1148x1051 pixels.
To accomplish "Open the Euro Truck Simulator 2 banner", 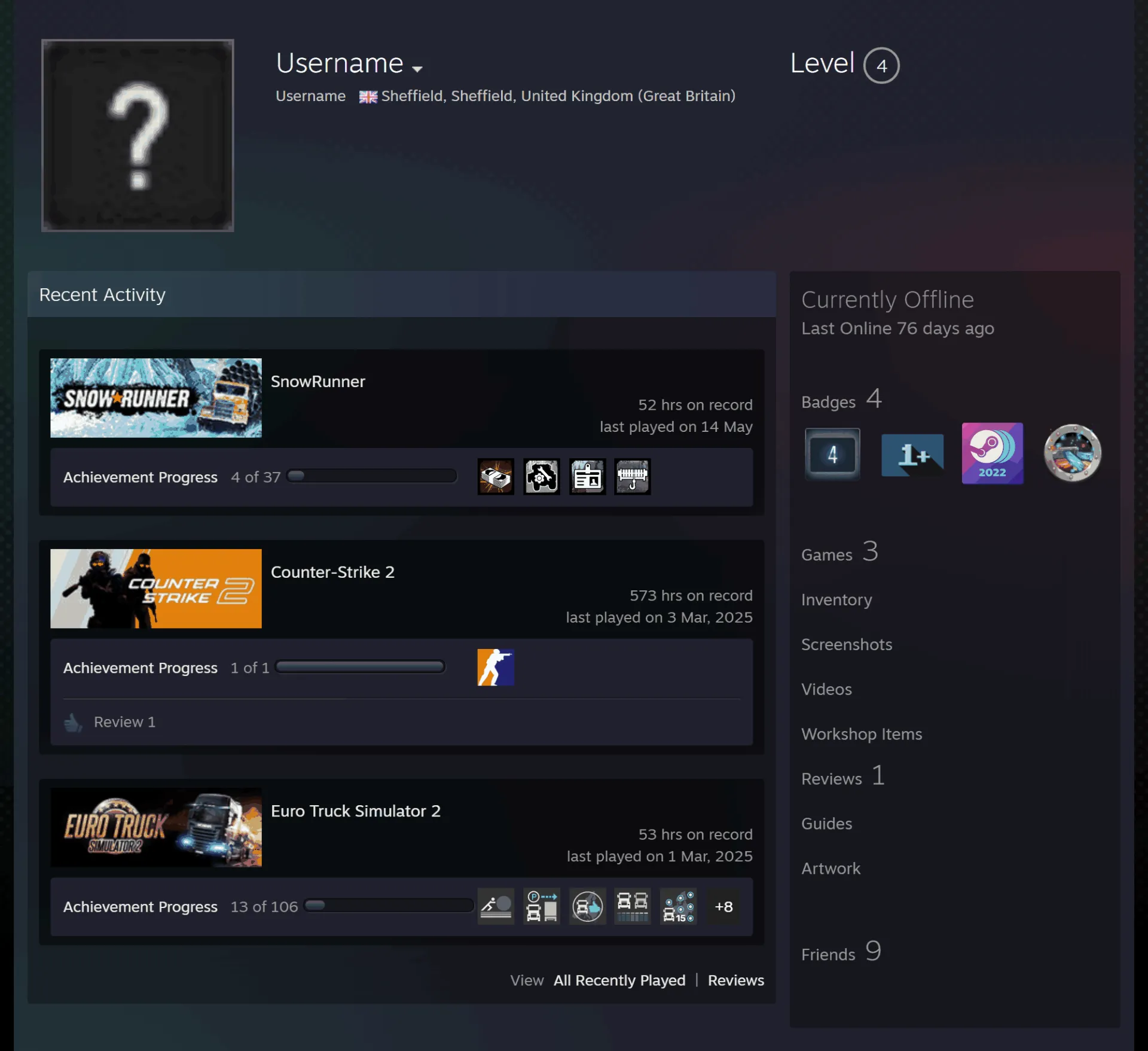I will click(x=156, y=827).
